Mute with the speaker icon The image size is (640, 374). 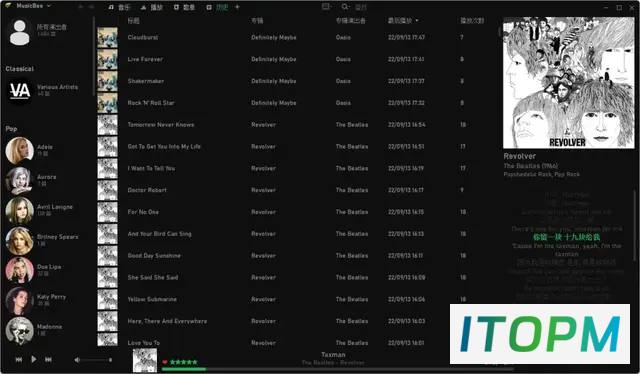click(77, 360)
